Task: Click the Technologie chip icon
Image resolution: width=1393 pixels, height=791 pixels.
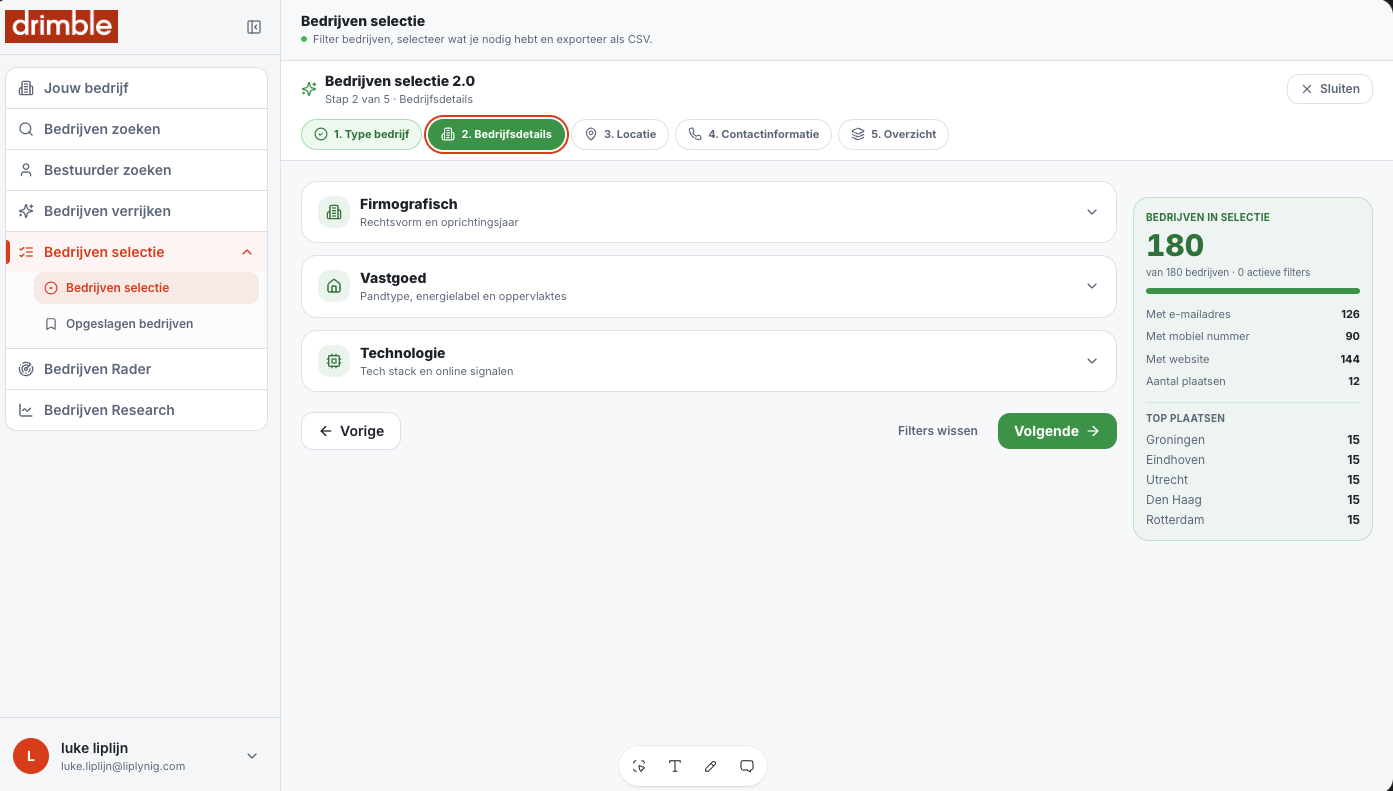Action: click(334, 361)
